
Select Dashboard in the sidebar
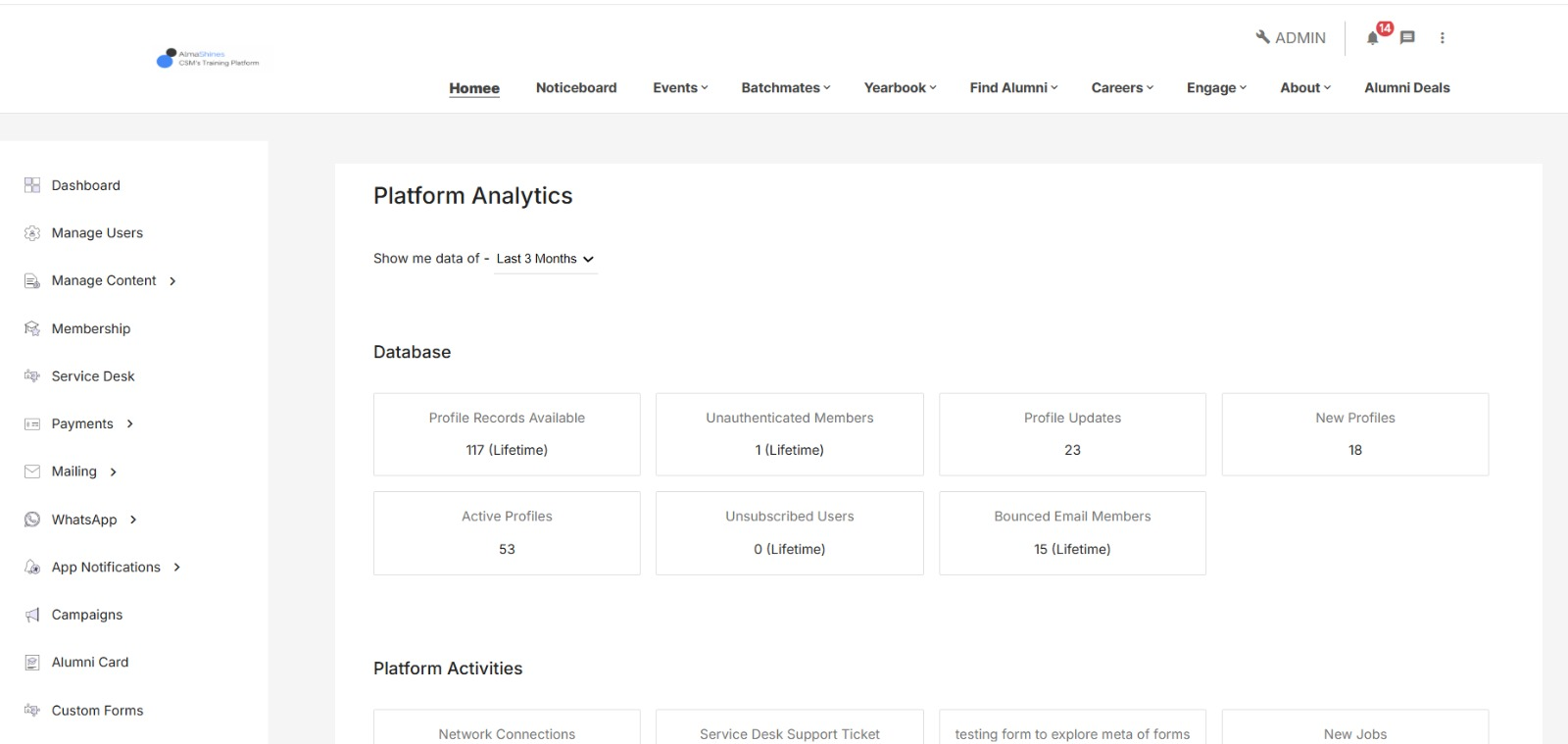click(86, 185)
